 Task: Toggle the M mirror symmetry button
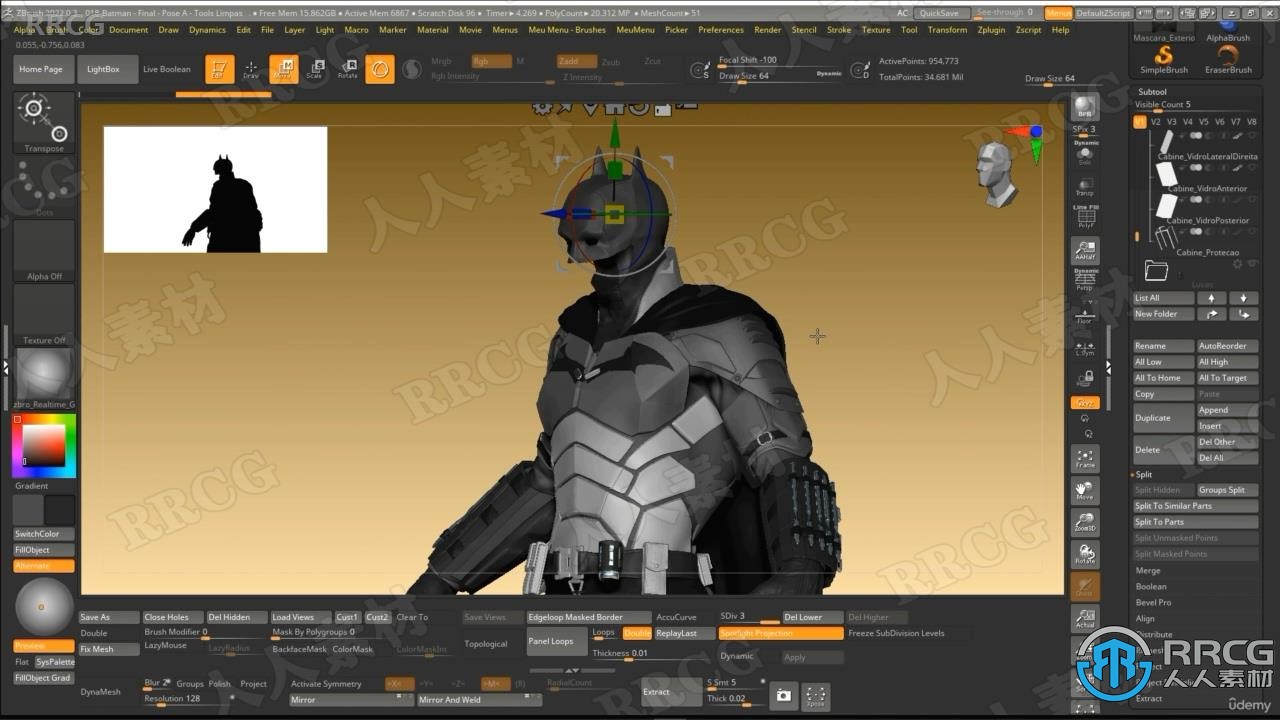click(494, 684)
